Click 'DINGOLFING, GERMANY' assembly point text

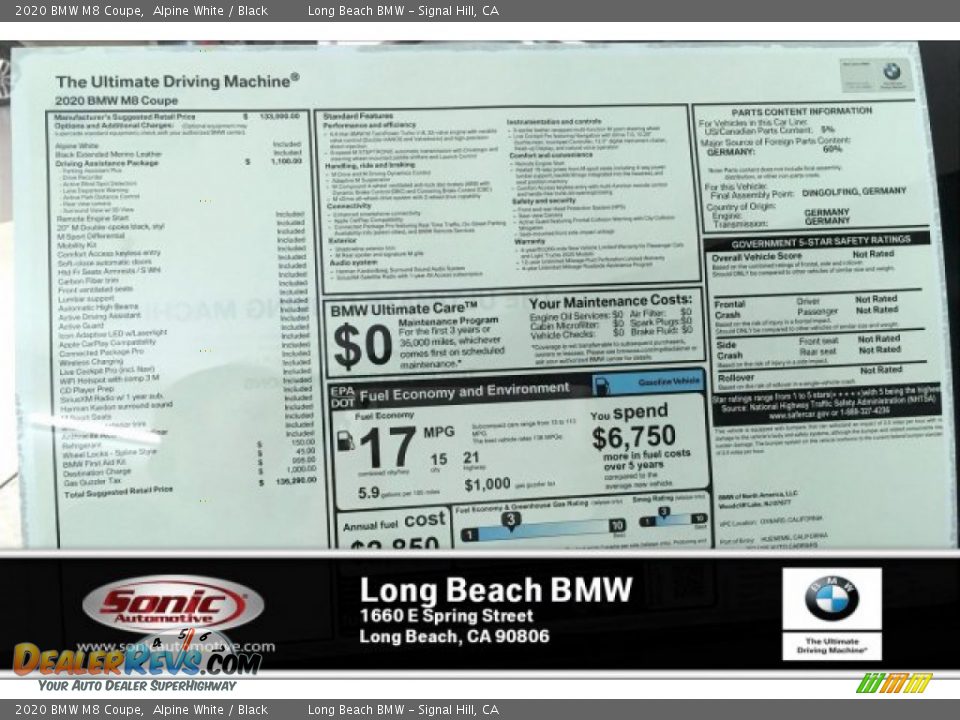(x=853, y=191)
